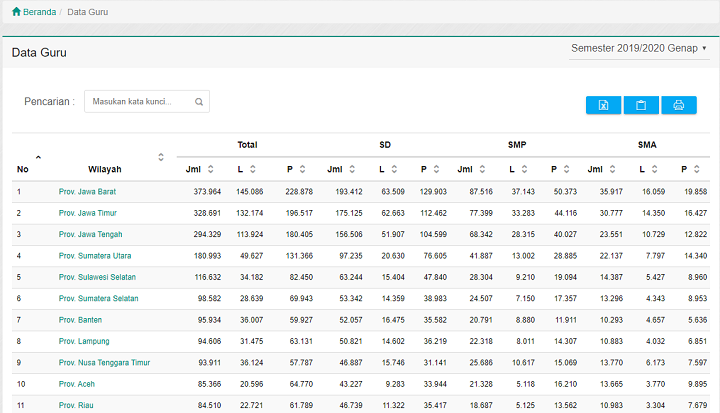720x413 pixels.
Task: Select Aceh SD male value 9.283
Action: click(x=395, y=384)
